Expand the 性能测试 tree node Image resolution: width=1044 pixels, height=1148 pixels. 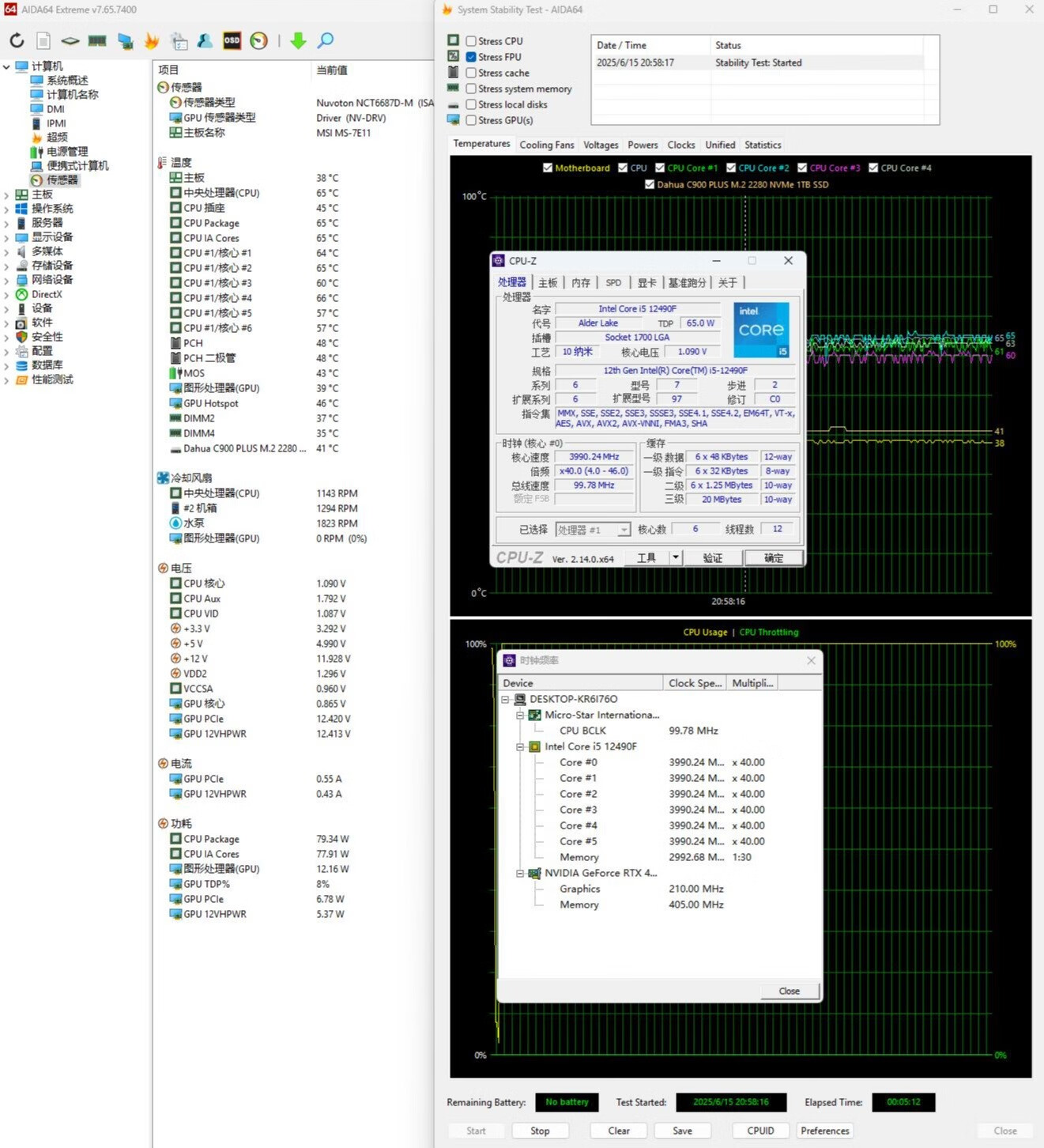[6, 380]
